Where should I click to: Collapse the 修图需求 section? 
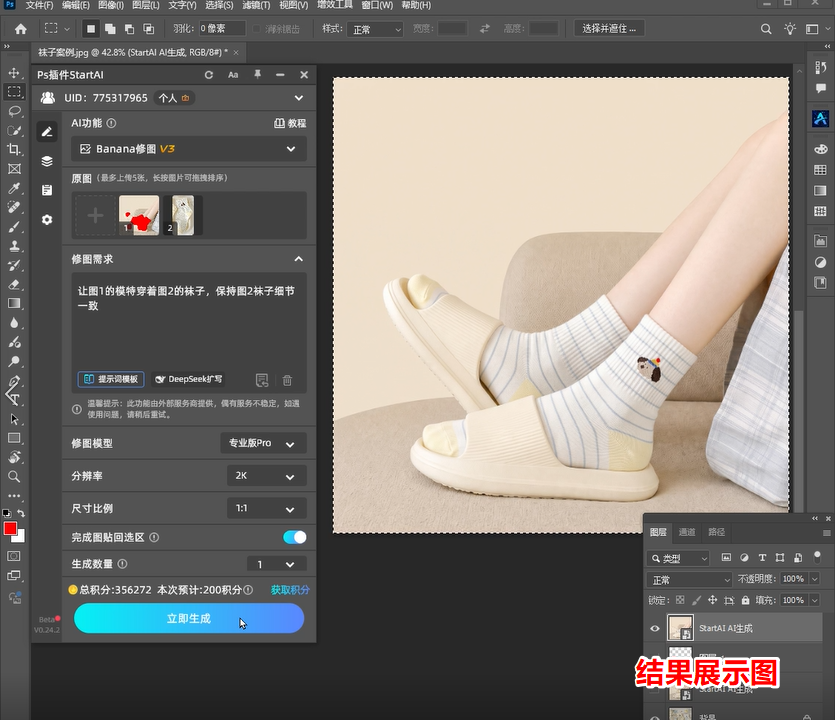coord(299,259)
